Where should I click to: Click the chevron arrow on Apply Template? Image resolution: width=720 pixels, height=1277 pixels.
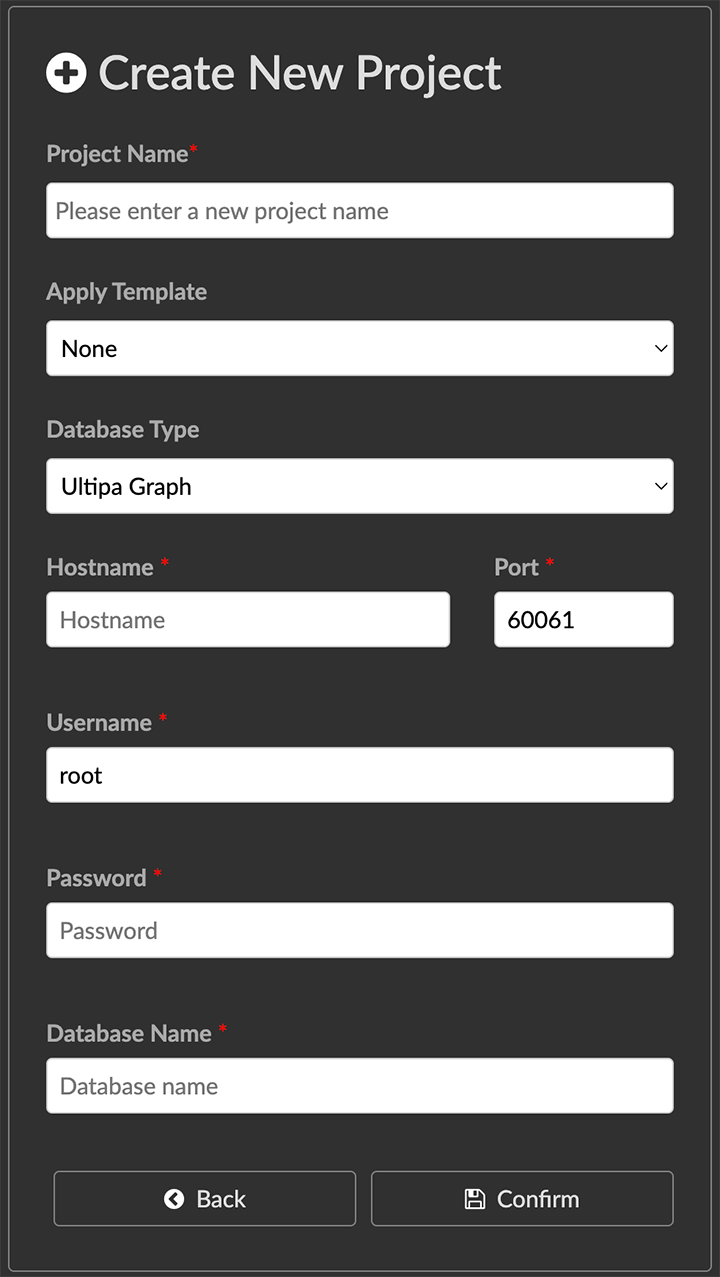(x=660, y=348)
